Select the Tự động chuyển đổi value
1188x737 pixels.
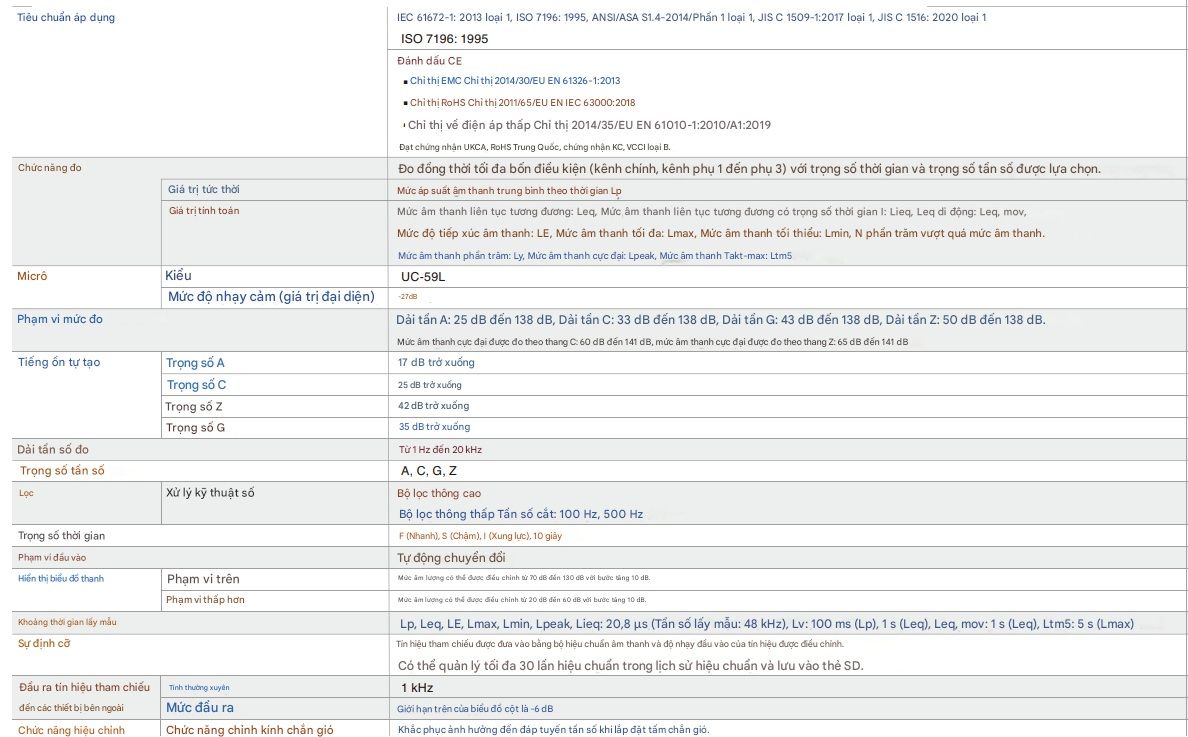coord(451,557)
